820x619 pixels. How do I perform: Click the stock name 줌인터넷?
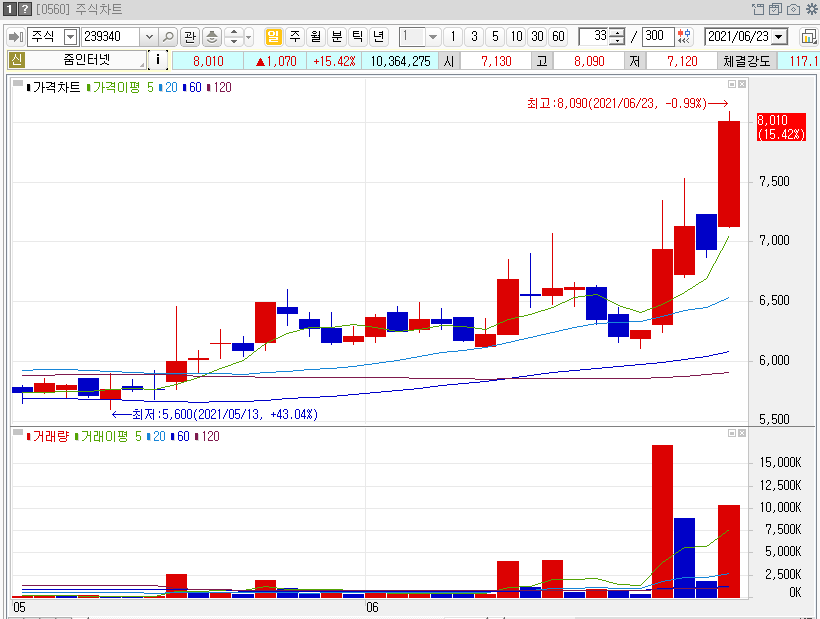tap(86, 60)
